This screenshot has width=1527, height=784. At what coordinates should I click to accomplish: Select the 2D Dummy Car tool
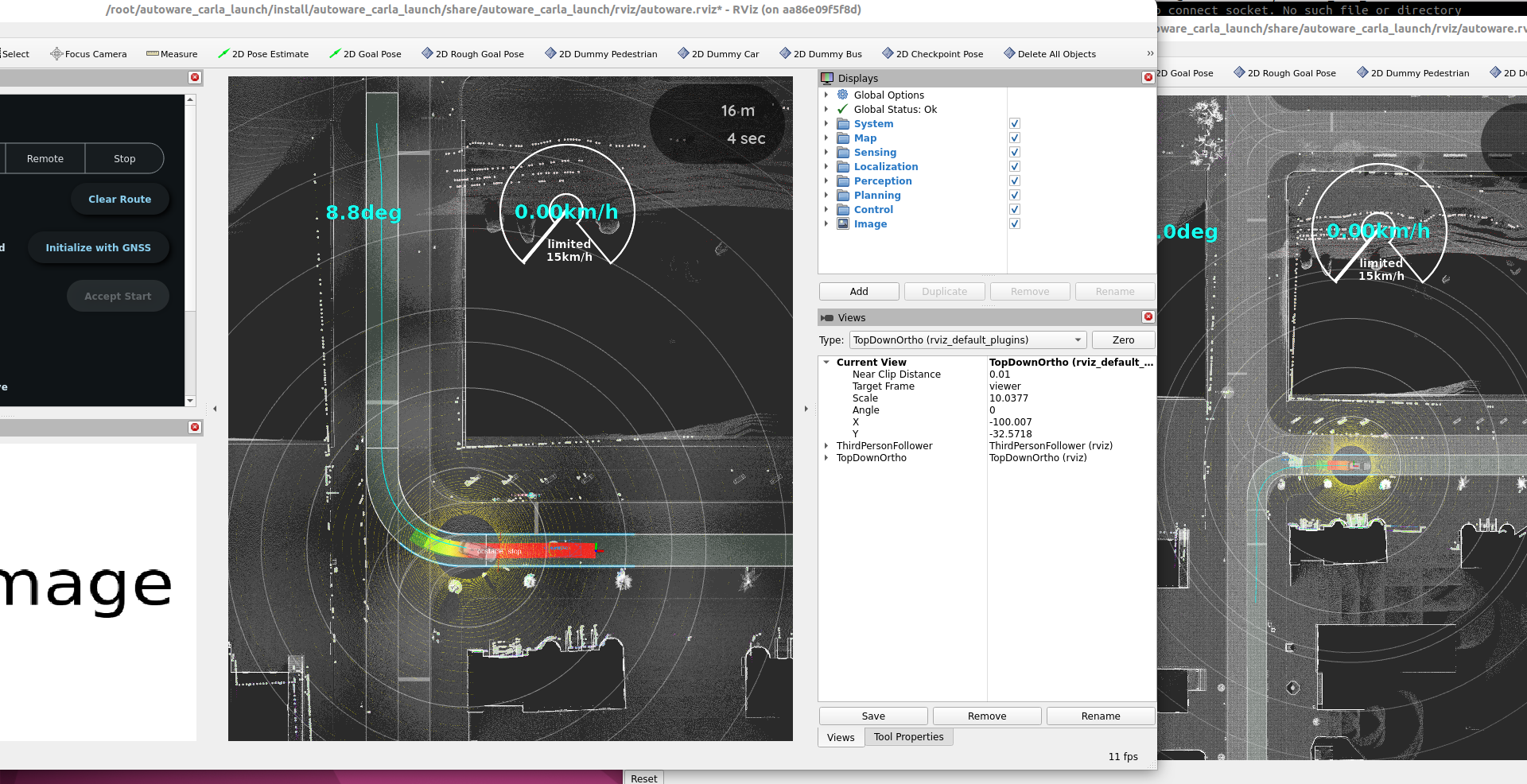[718, 54]
